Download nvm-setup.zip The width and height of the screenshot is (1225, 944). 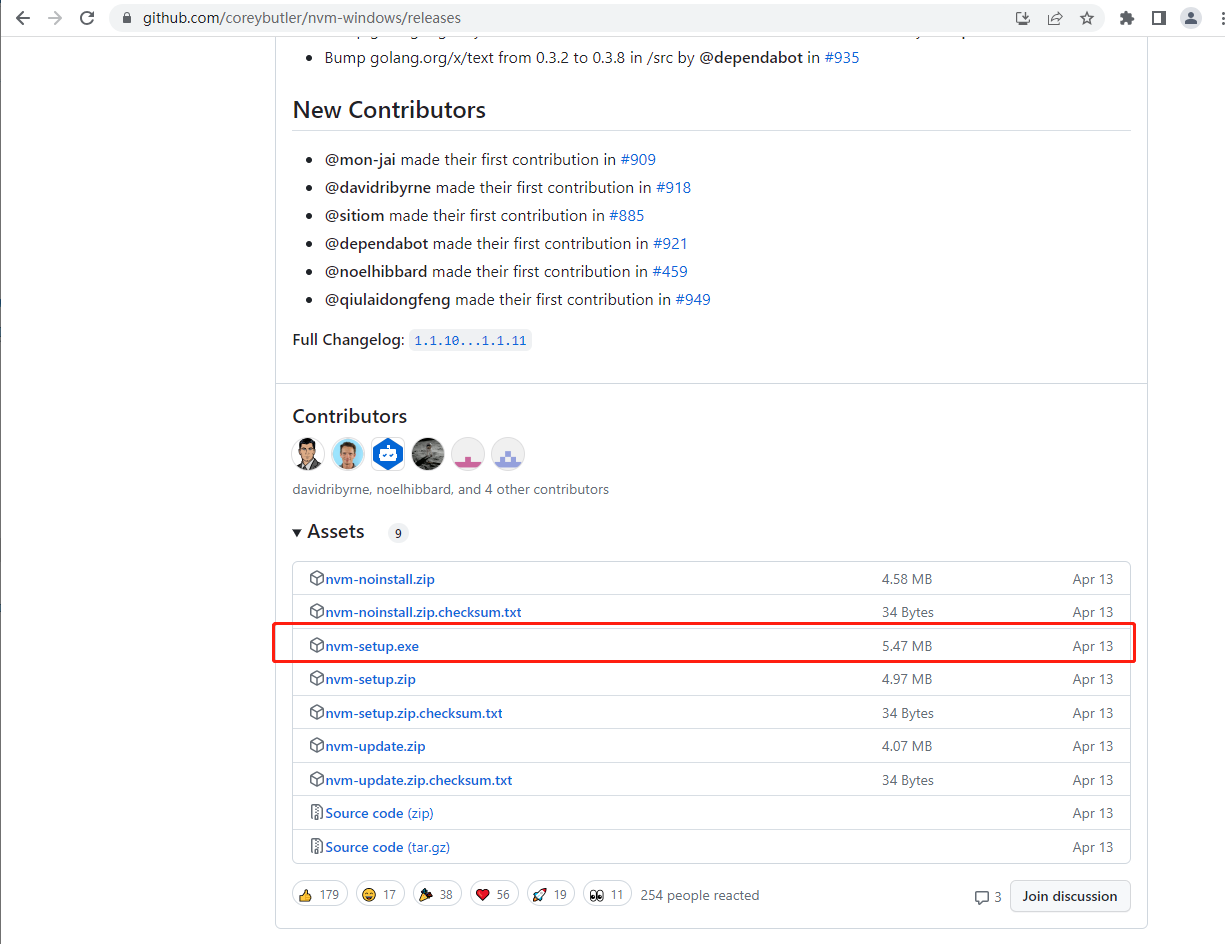(x=370, y=679)
